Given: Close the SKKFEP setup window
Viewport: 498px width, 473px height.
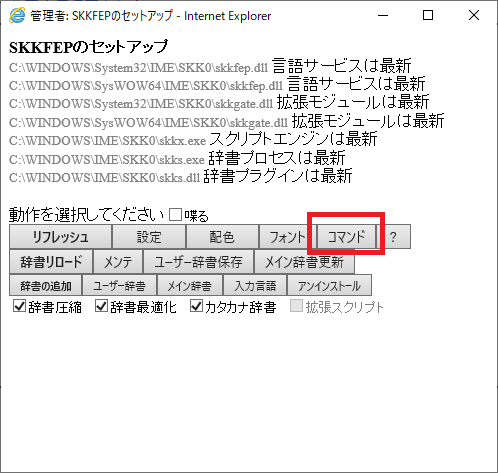Looking at the screenshot, I should click(474, 15).
